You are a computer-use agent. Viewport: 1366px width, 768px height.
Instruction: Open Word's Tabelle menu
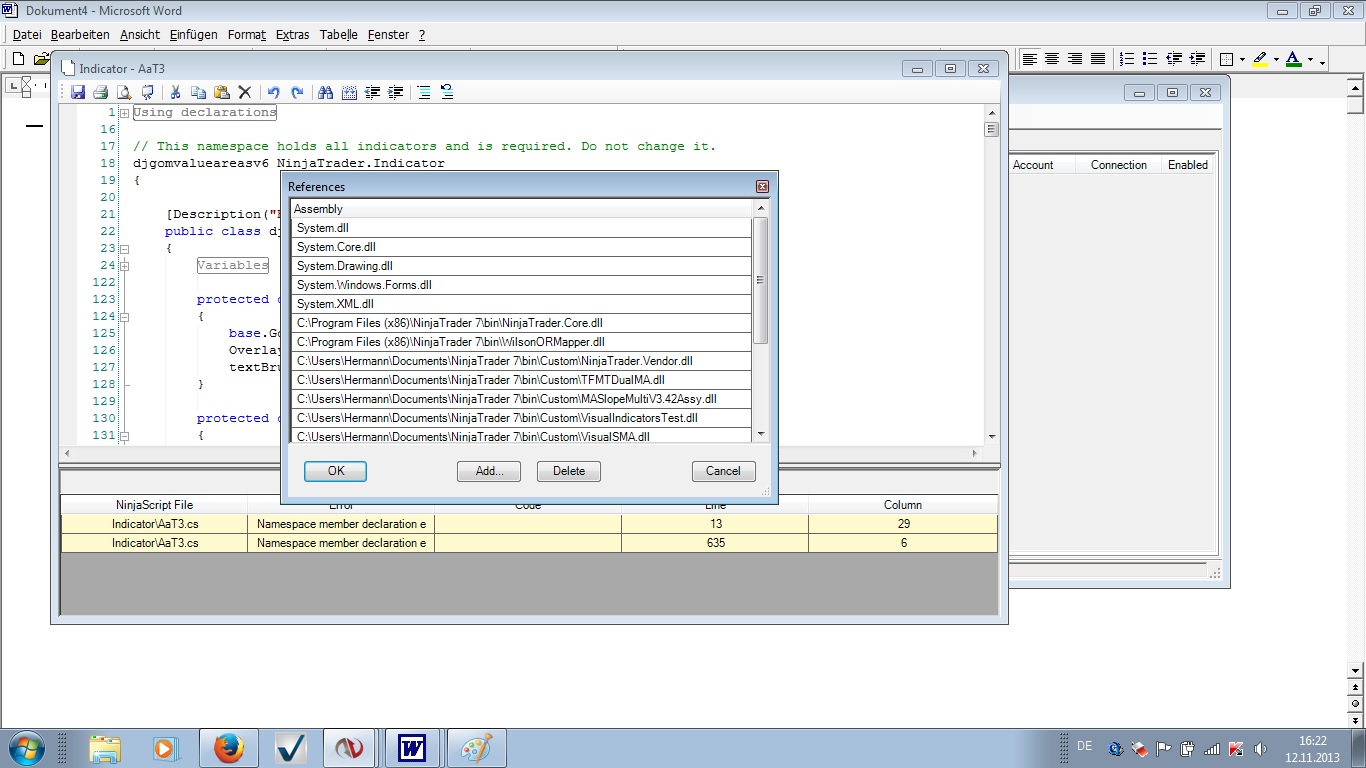(x=339, y=34)
